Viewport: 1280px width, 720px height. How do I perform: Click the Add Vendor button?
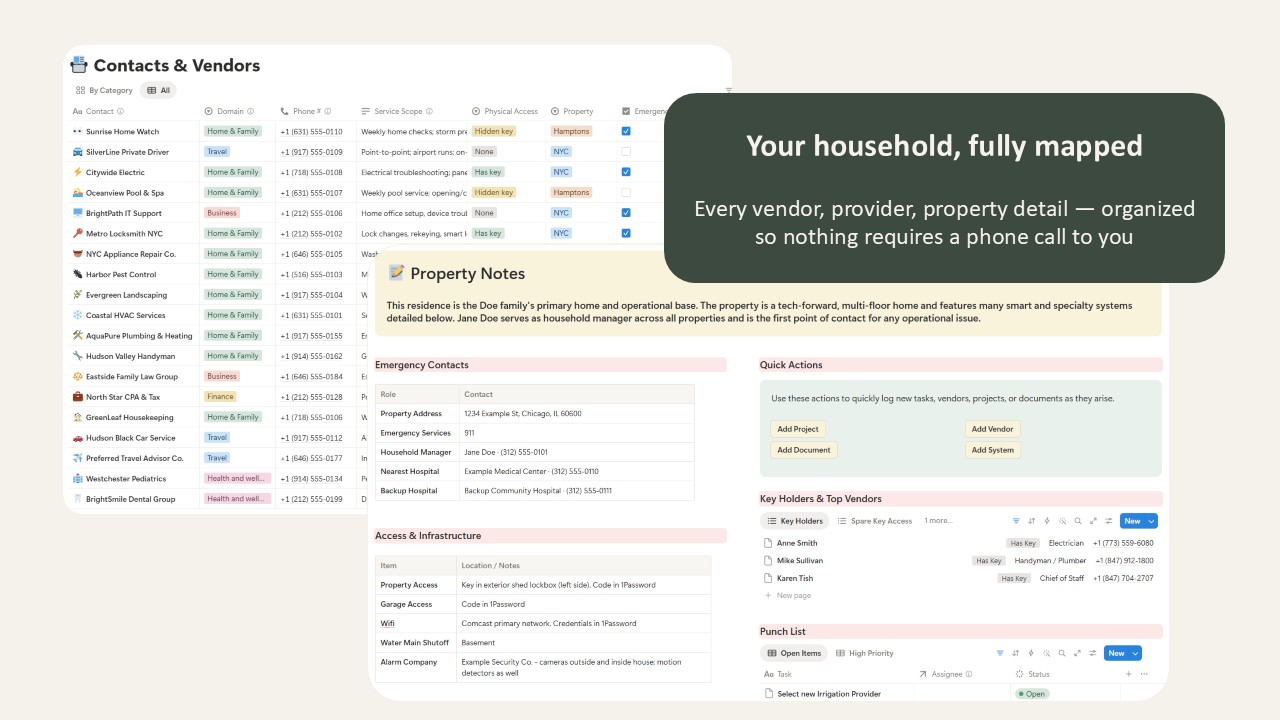[993, 429]
